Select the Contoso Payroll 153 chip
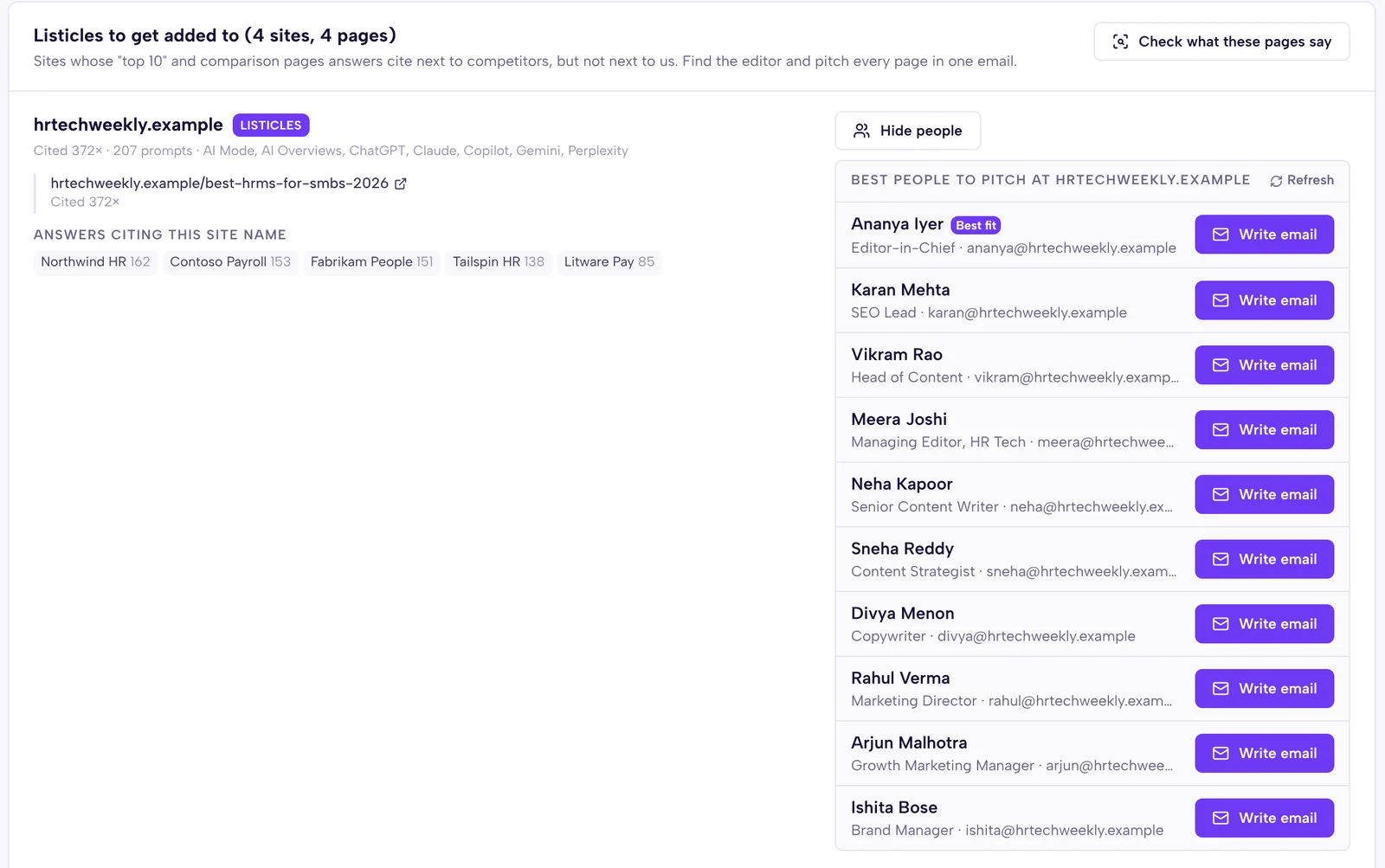Image resolution: width=1385 pixels, height=868 pixels. [x=230, y=262]
